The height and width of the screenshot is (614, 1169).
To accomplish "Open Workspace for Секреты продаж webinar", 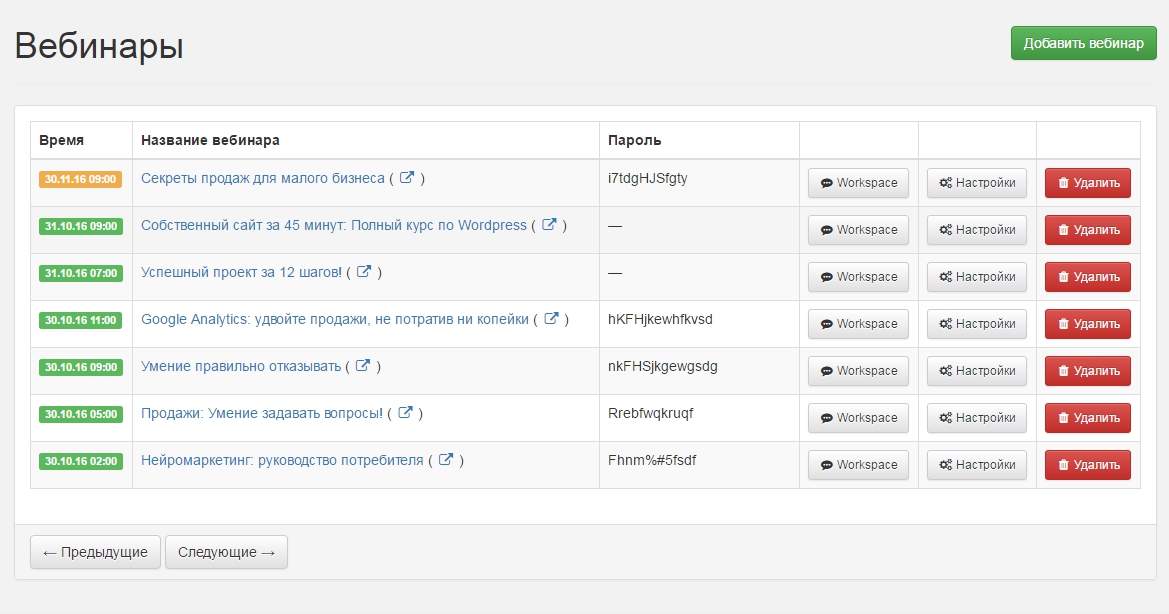I will coord(858,183).
